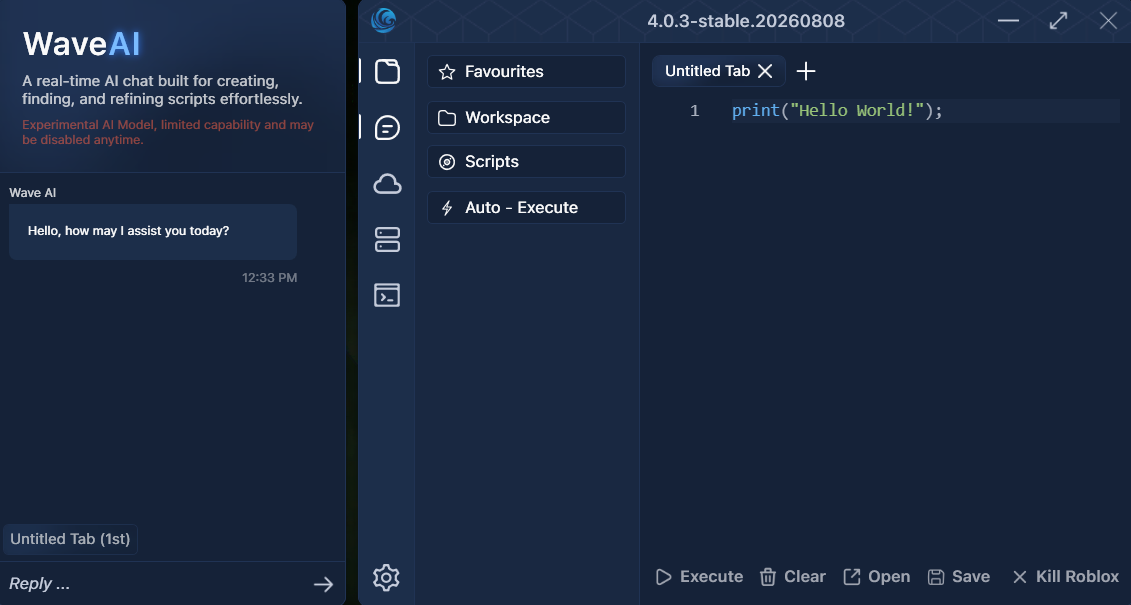Click into the Reply input field
The image size is (1131, 605).
click(155, 583)
